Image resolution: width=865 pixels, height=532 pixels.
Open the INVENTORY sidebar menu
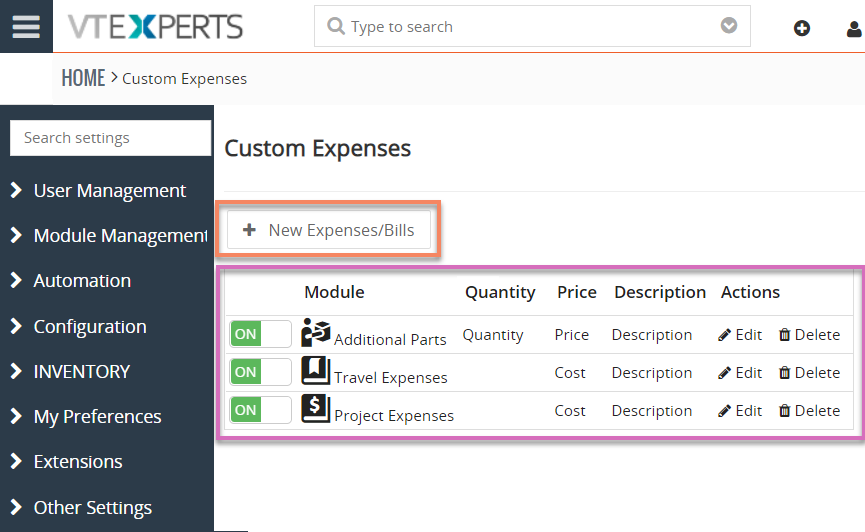coord(71,371)
